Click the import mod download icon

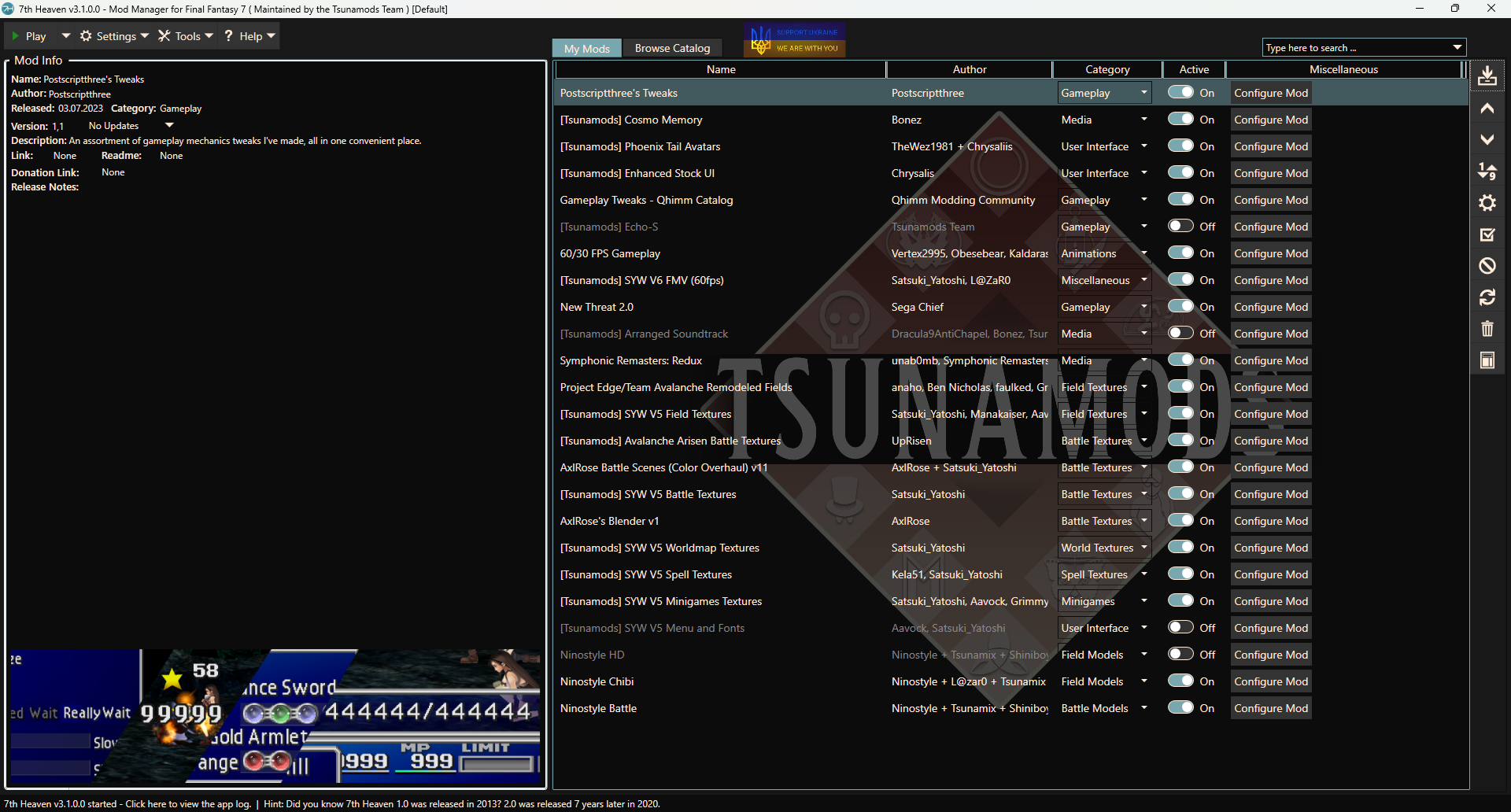[x=1487, y=76]
